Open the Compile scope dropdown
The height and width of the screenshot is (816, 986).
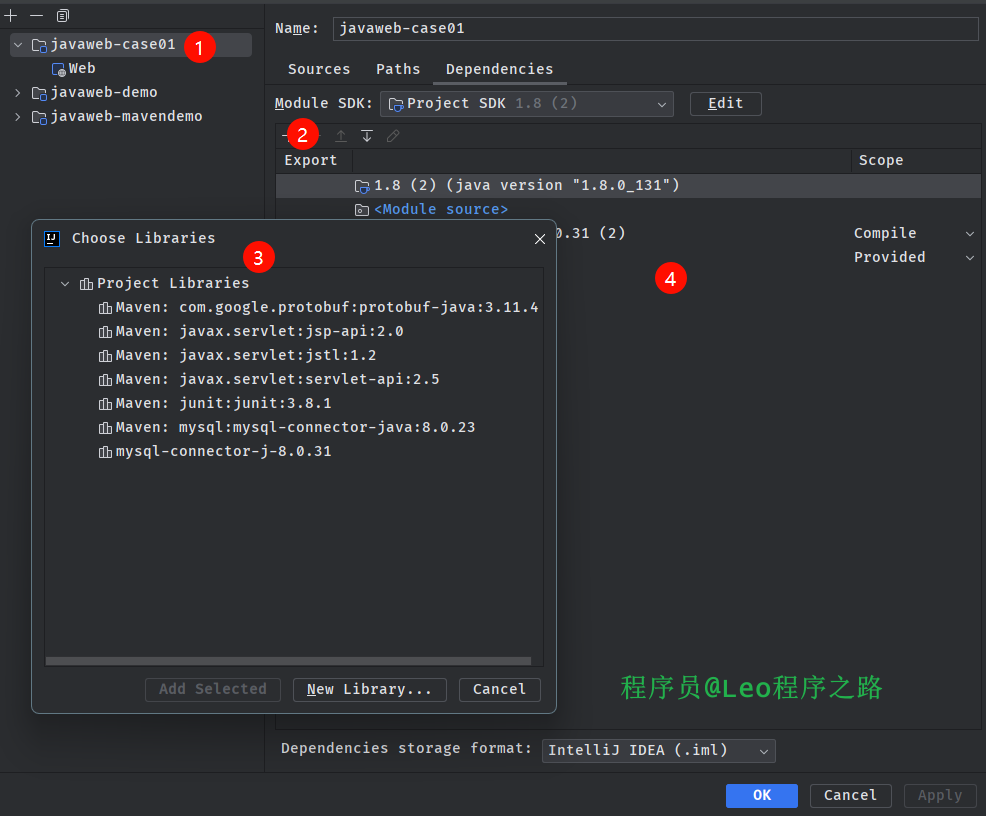(x=969, y=234)
